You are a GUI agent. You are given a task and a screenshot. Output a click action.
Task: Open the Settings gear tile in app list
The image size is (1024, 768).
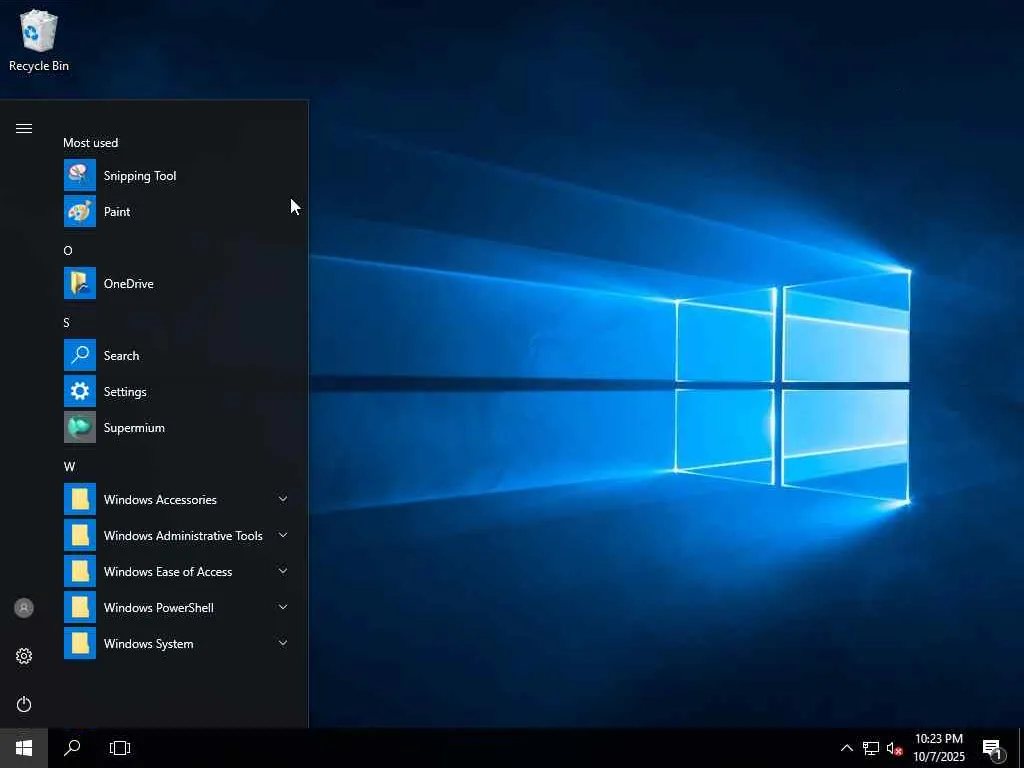(80, 391)
